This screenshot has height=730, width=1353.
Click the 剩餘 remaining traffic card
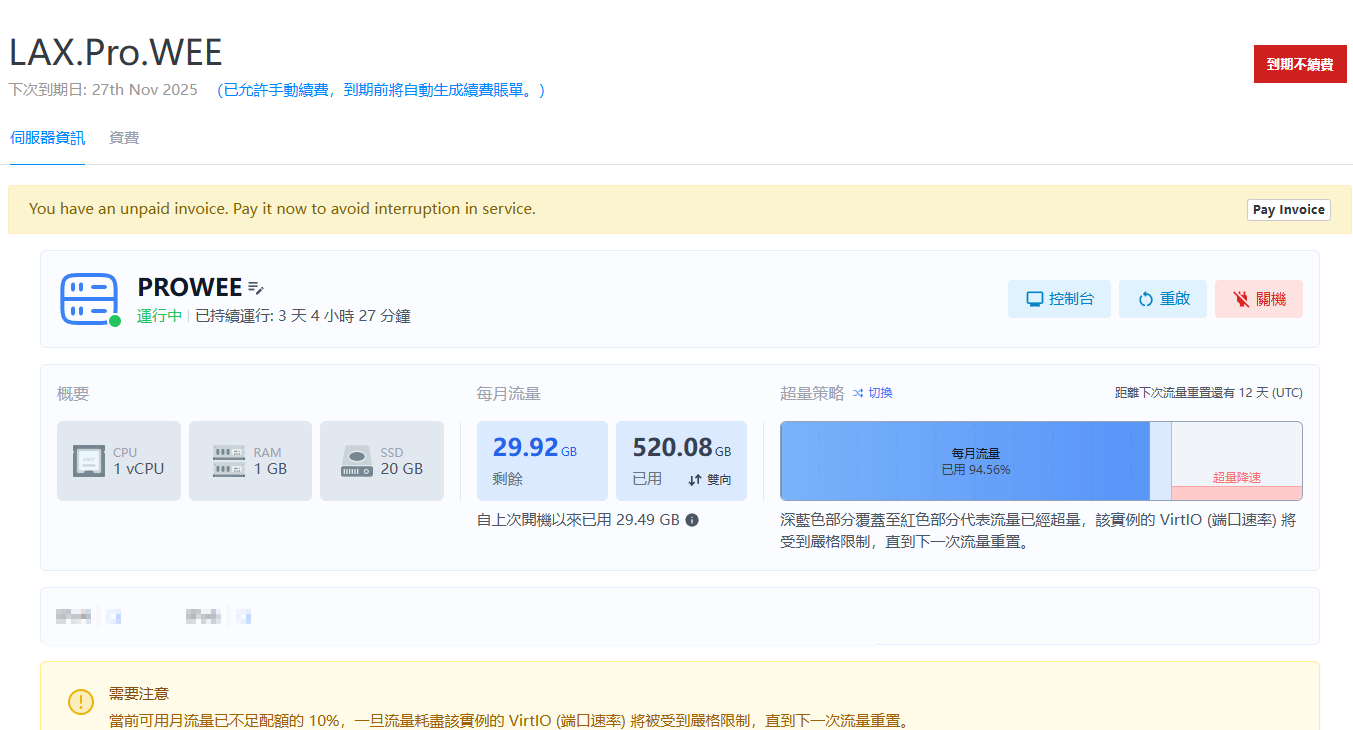542,460
